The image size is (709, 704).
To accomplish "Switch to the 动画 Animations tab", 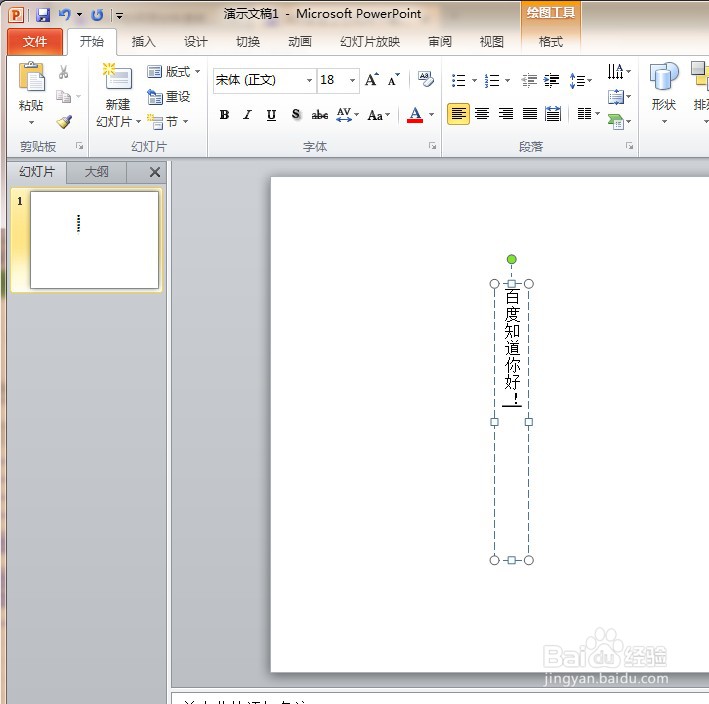I will pos(300,42).
